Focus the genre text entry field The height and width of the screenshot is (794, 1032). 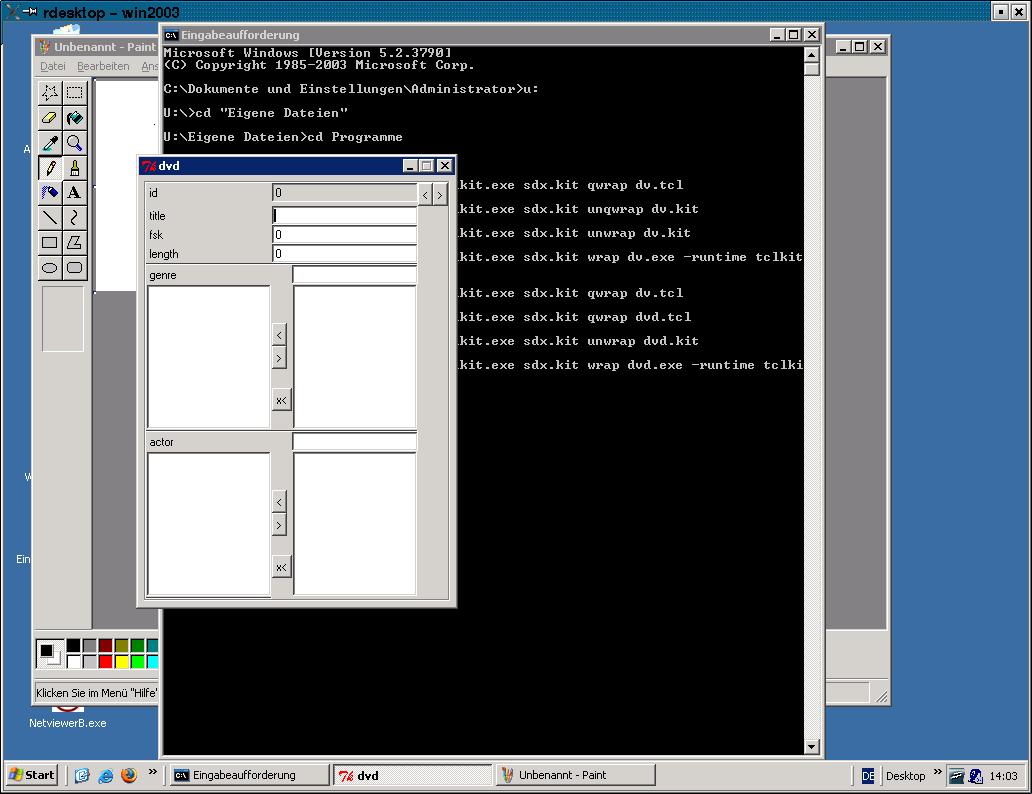tap(355, 275)
